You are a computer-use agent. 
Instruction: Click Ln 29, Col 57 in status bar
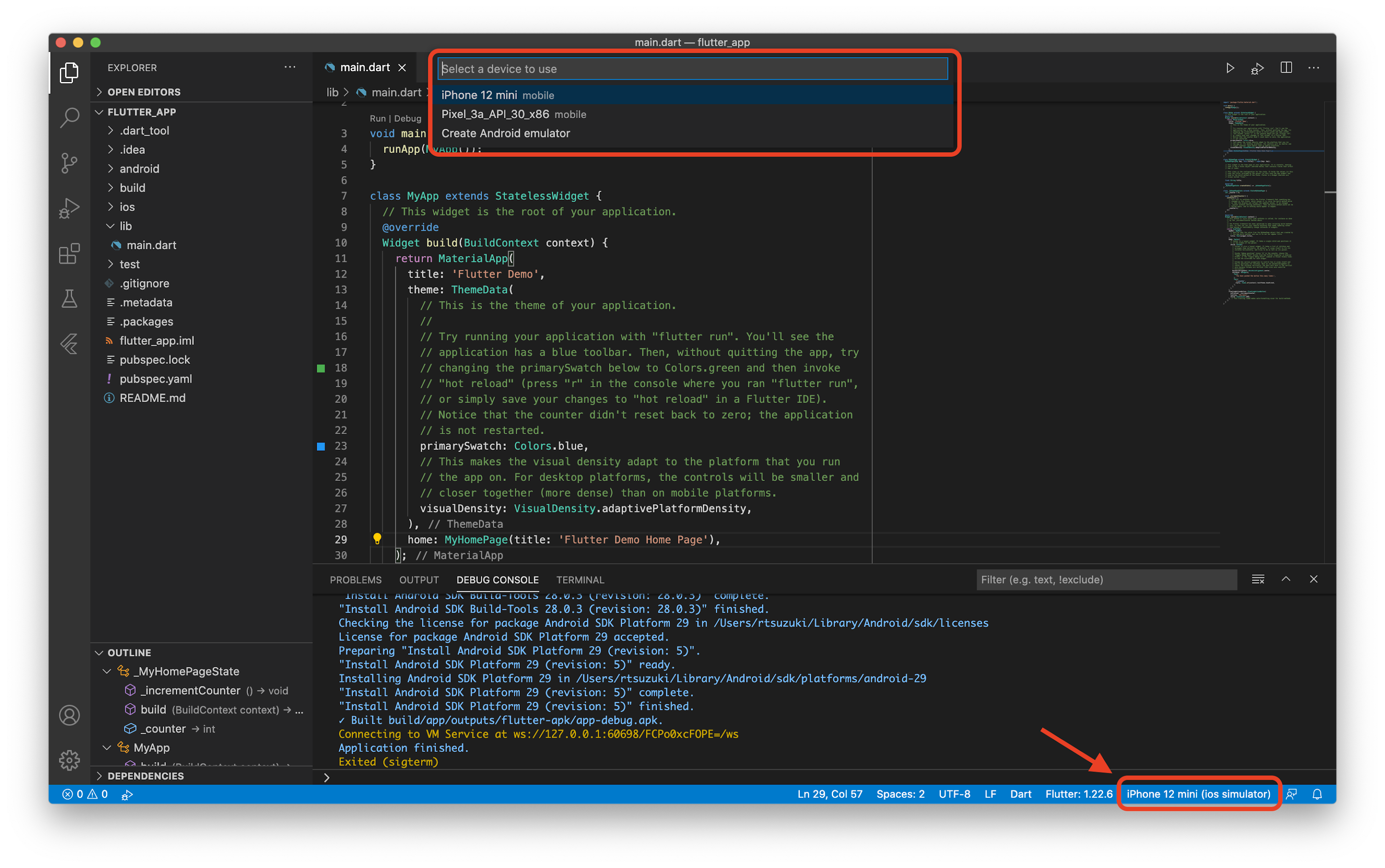coord(830,794)
